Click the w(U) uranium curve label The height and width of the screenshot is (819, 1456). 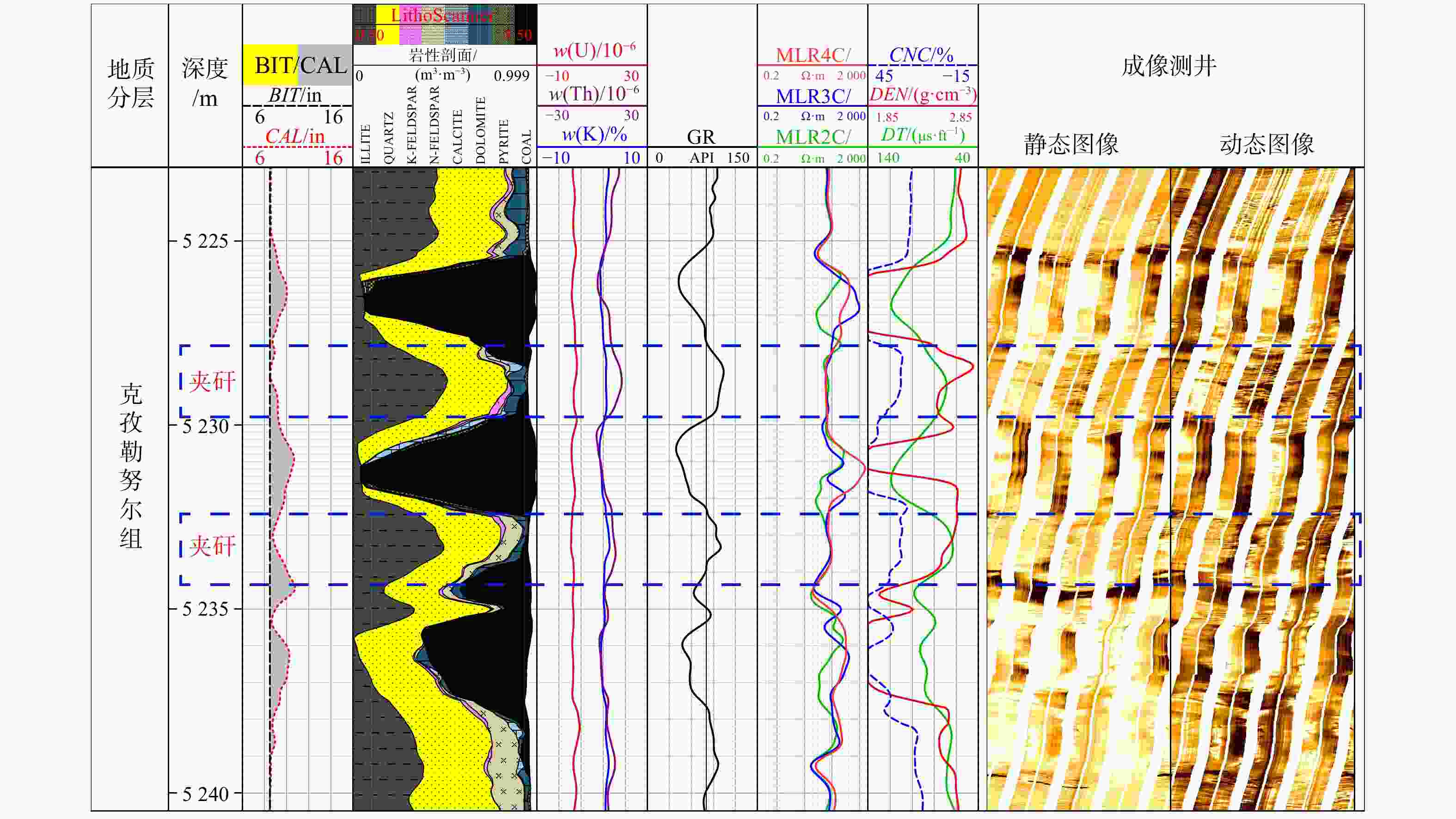593,51
